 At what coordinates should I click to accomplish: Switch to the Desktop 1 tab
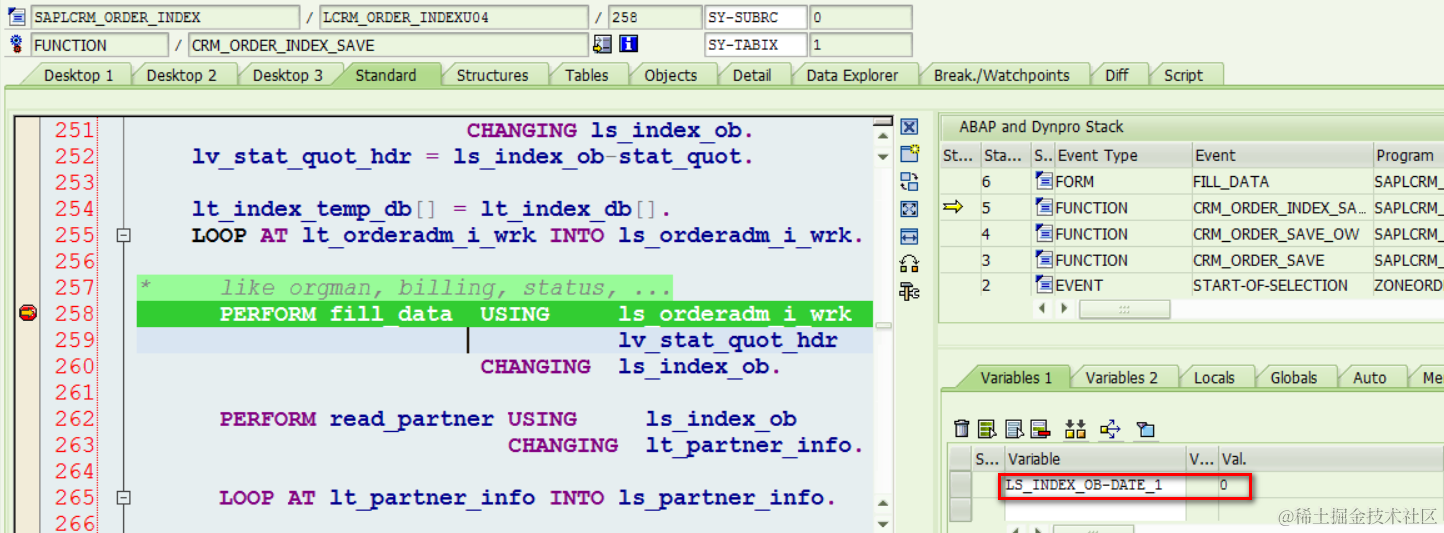point(78,75)
